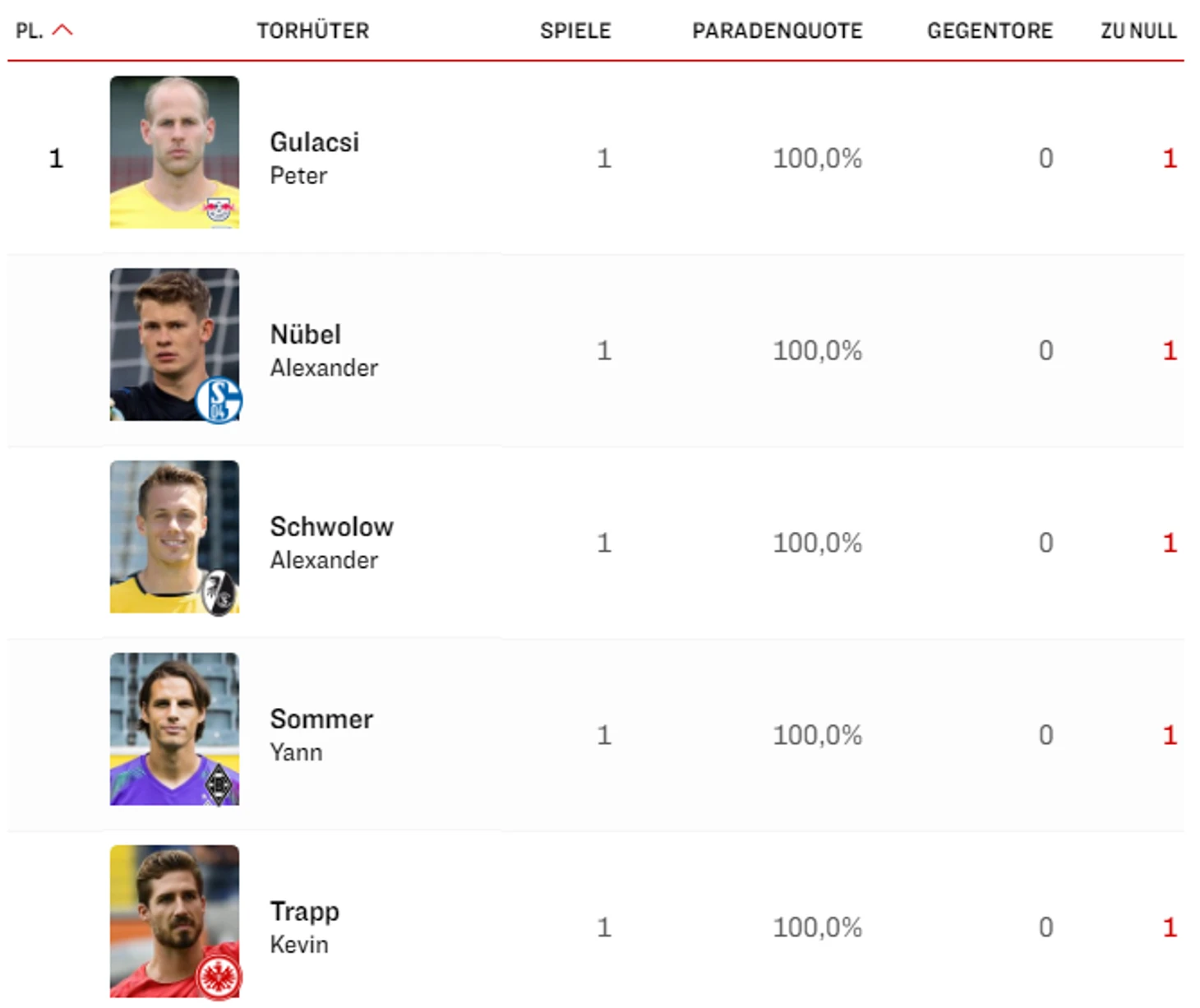Click the SC Freiburg badge on Schwolow's photo
Image resolution: width=1200 pixels, height=1008 pixels.
(x=219, y=593)
